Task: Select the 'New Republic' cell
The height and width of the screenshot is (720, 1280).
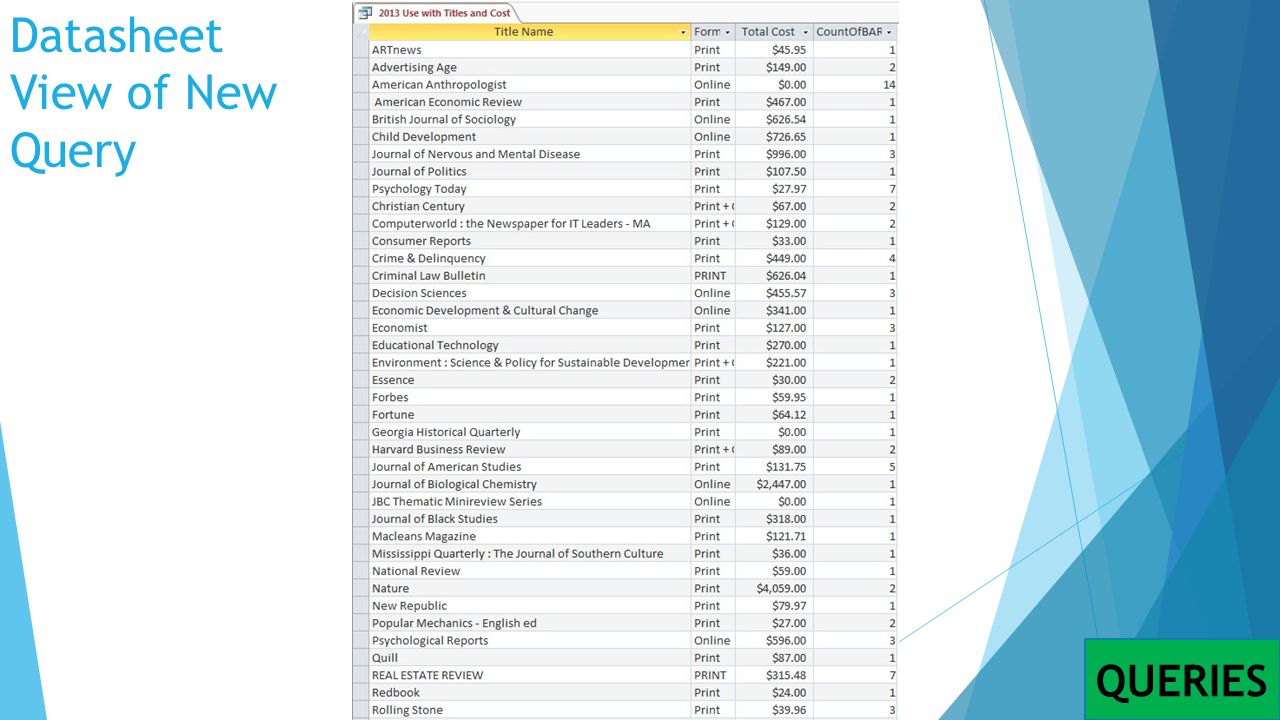Action: tap(529, 606)
